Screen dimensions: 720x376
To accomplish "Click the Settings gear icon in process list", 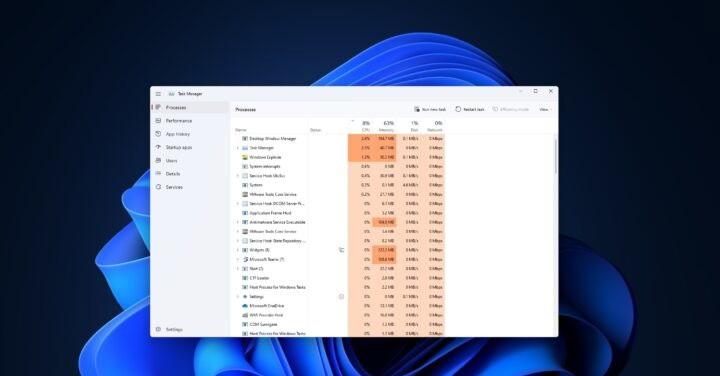I will point(245,297).
